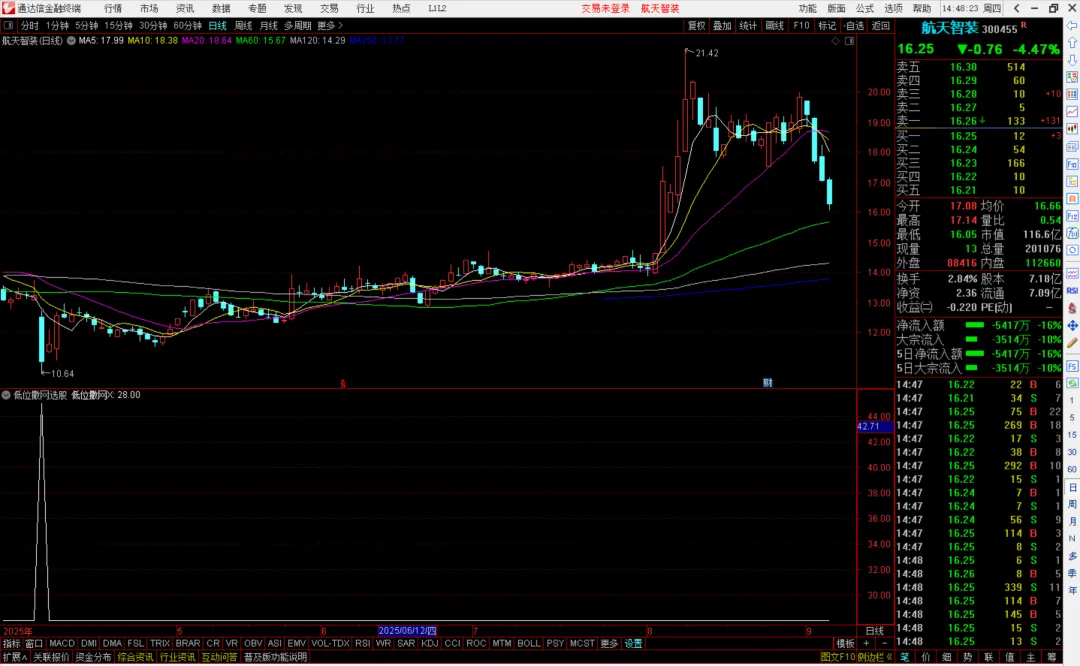1080x666 pixels.
Task: Click the gear icon beside 低位撒网选股 indicator
Action: point(6,395)
